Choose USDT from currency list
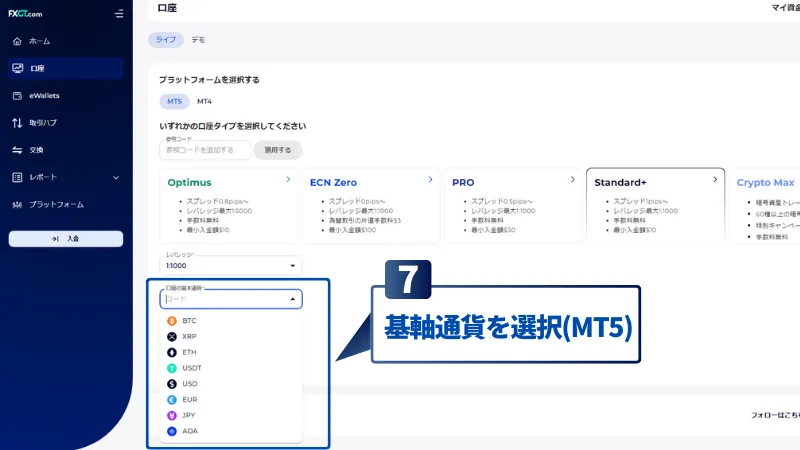 pos(231,368)
